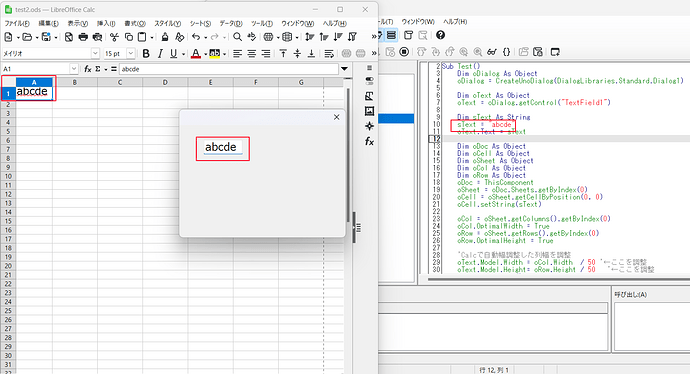The width and height of the screenshot is (690, 374).
Task: Select row 1 header
Action: pyautogui.click(x=8, y=93)
